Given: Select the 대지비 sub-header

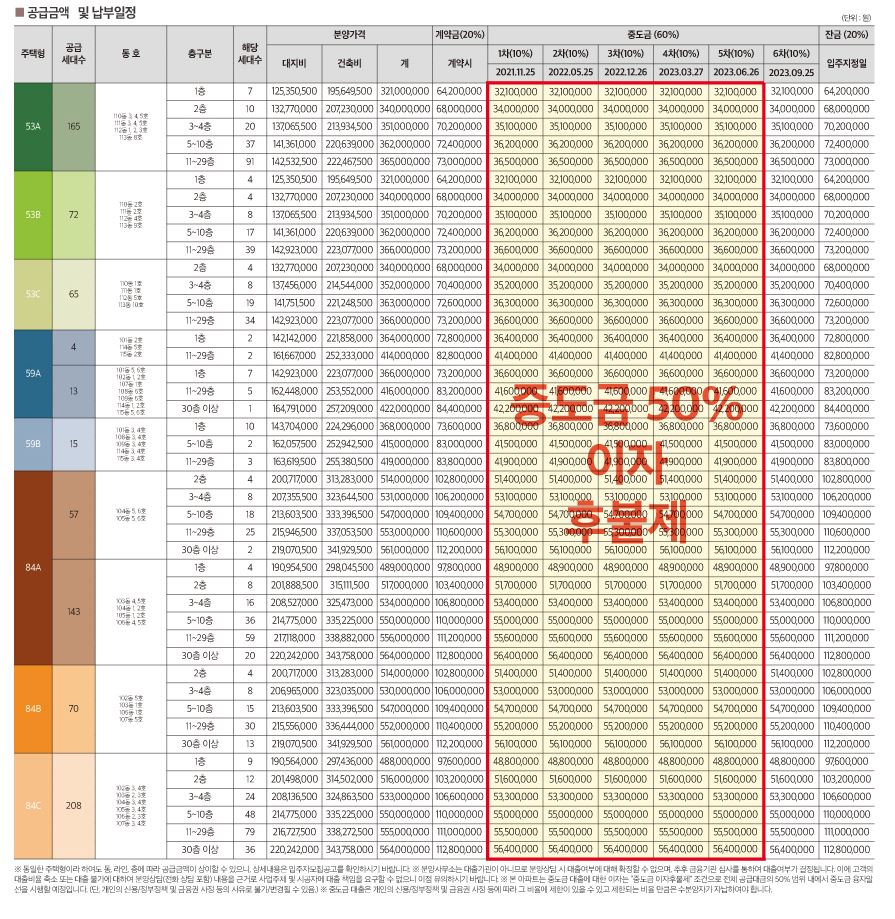Looking at the screenshot, I should coord(294,63).
